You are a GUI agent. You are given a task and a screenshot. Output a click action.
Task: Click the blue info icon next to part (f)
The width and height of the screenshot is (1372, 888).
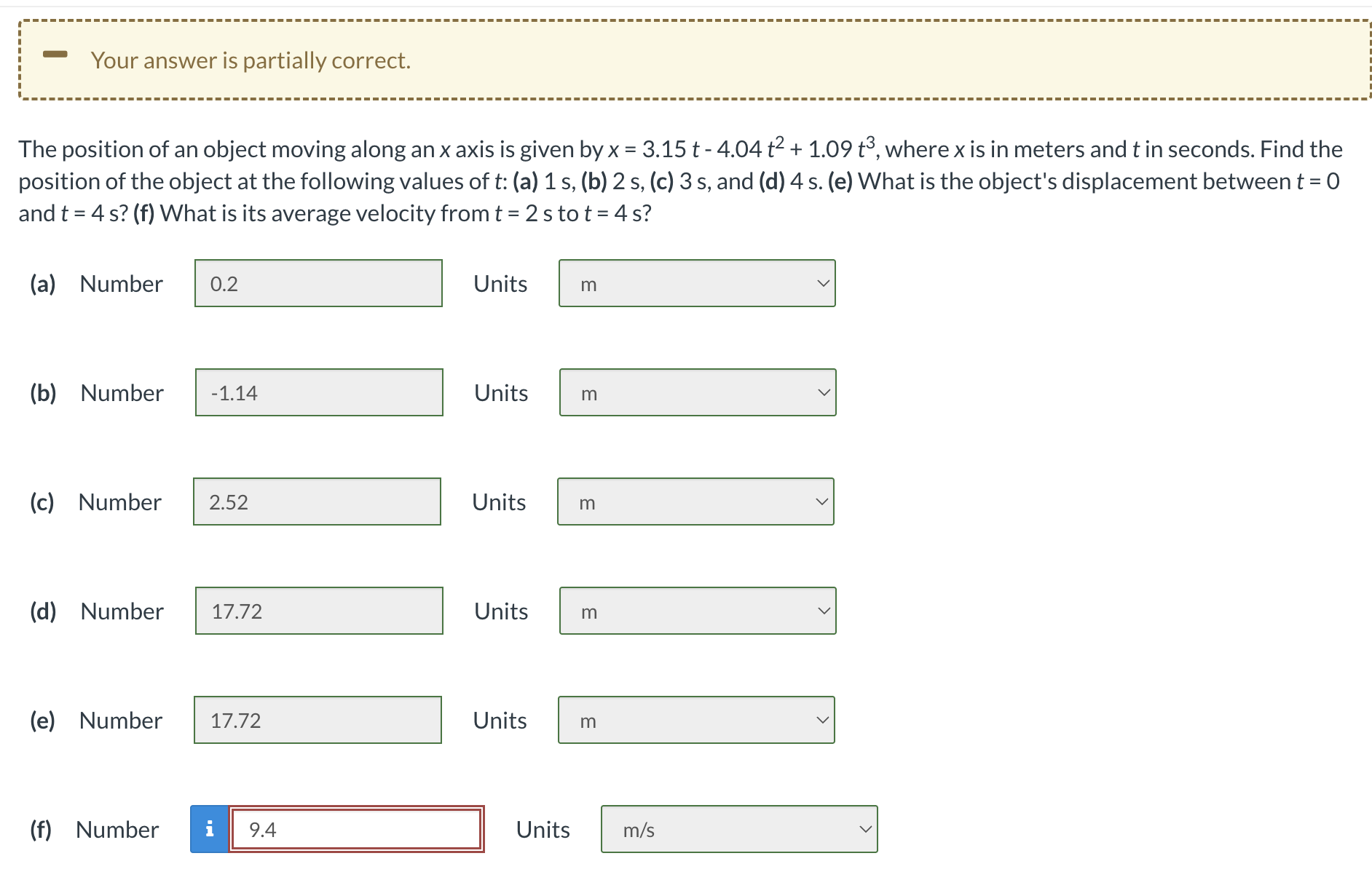208,829
